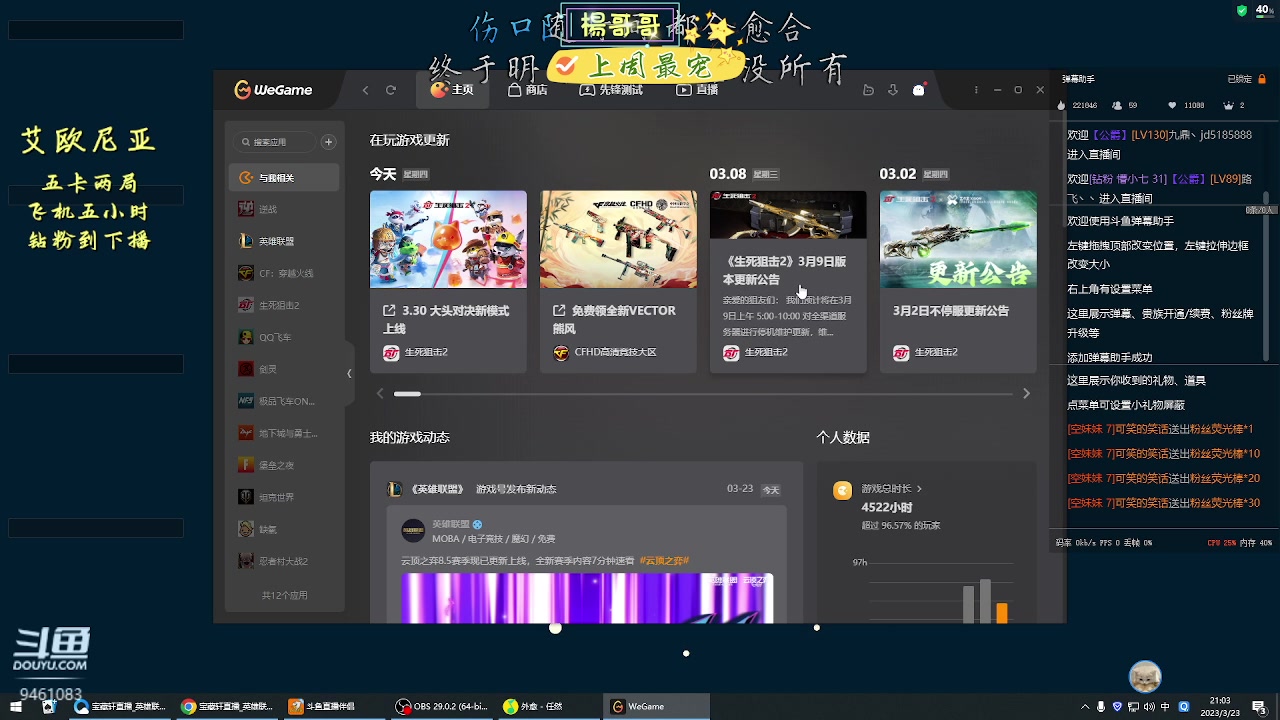The height and width of the screenshot is (720, 1280).
Task: Select 生死狙击2 in the sidebar
Action: [284, 305]
